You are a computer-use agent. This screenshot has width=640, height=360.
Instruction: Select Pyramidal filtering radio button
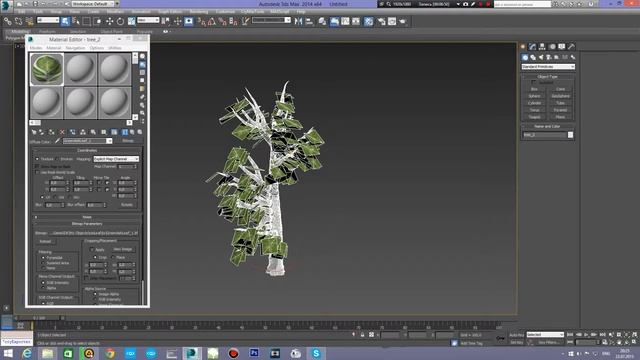tap(43, 258)
